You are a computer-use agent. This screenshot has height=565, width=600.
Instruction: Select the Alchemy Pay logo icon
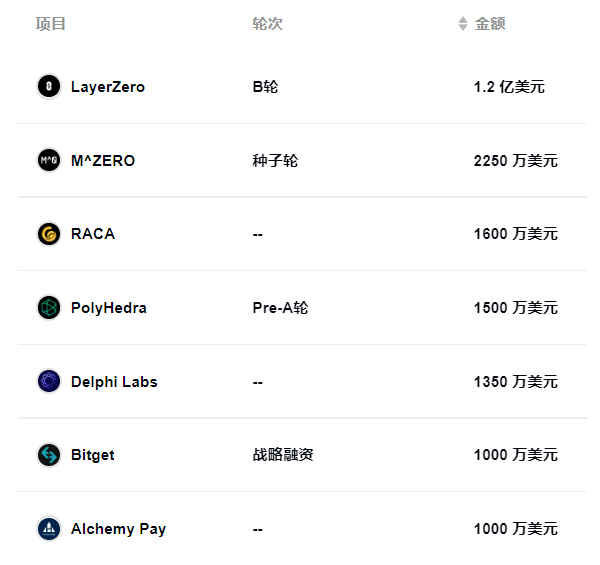(49, 529)
